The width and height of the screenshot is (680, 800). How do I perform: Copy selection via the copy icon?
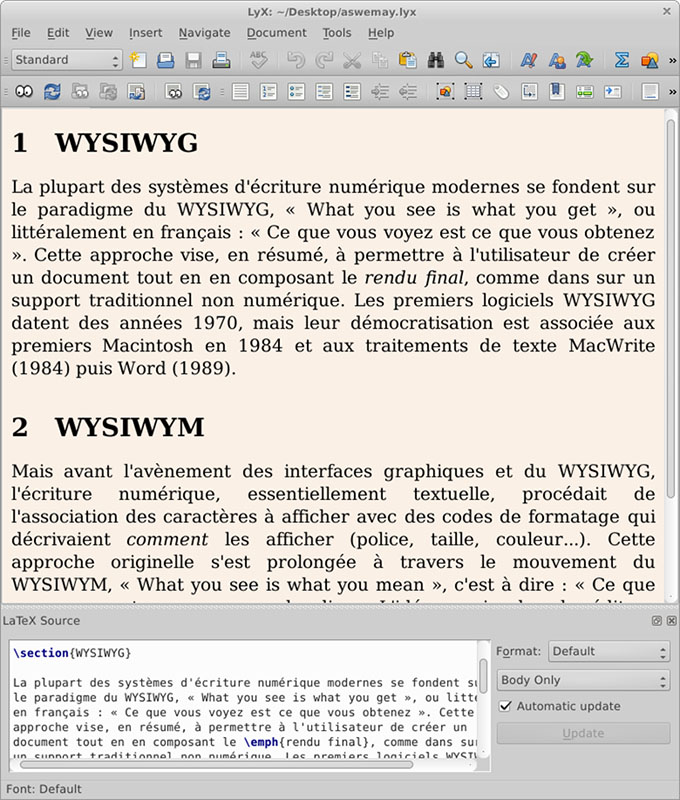(380, 60)
